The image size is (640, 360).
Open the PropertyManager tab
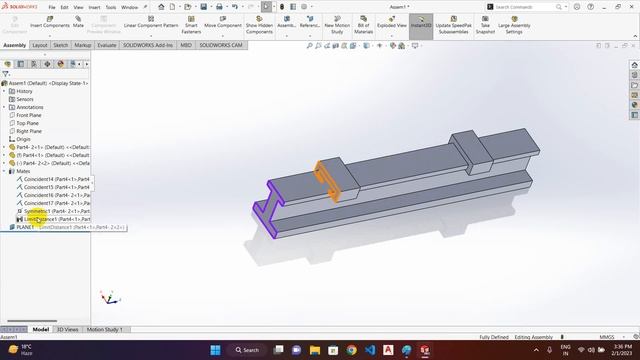pyautogui.click(x=20, y=64)
